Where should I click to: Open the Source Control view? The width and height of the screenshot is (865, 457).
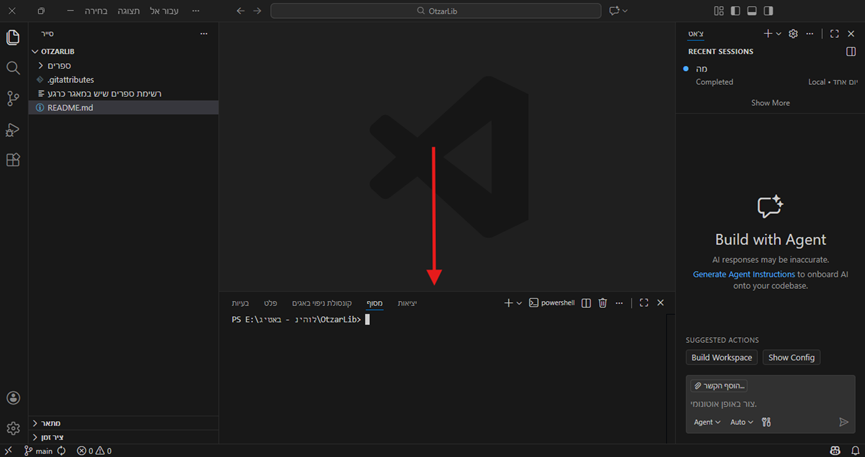[13, 99]
